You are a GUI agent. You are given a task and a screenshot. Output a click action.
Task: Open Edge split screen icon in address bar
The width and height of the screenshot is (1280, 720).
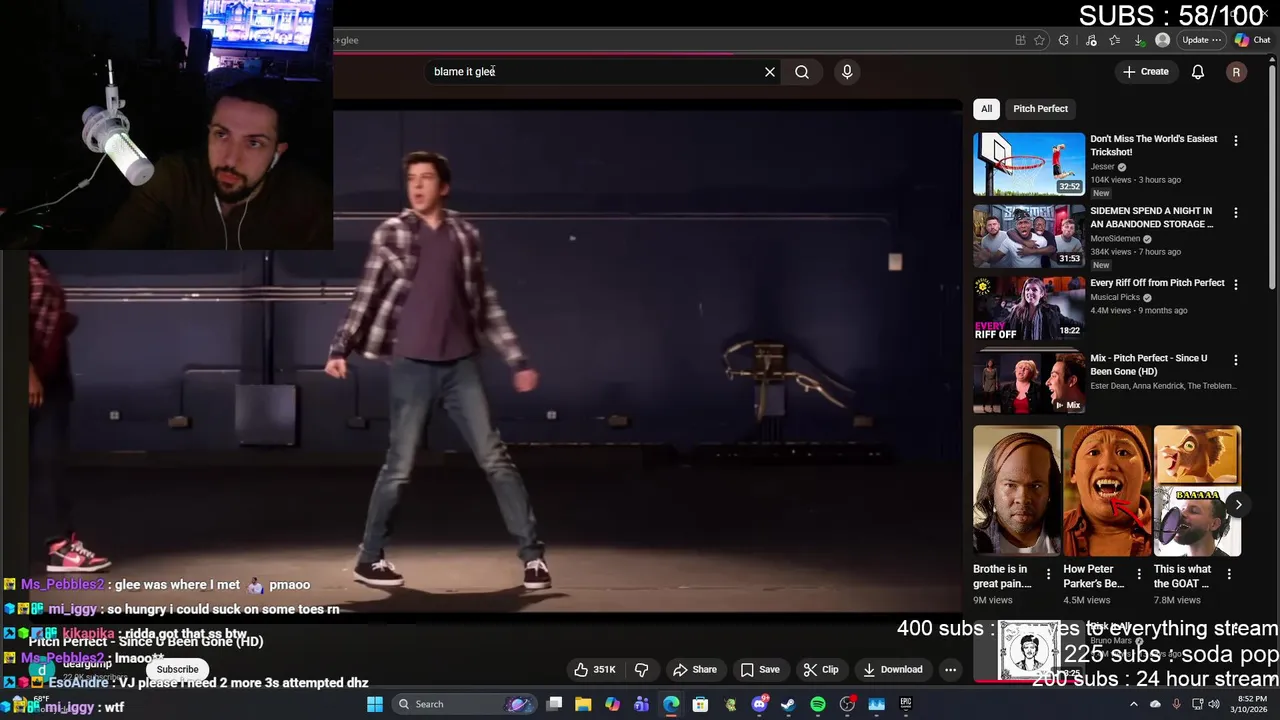click(1020, 40)
